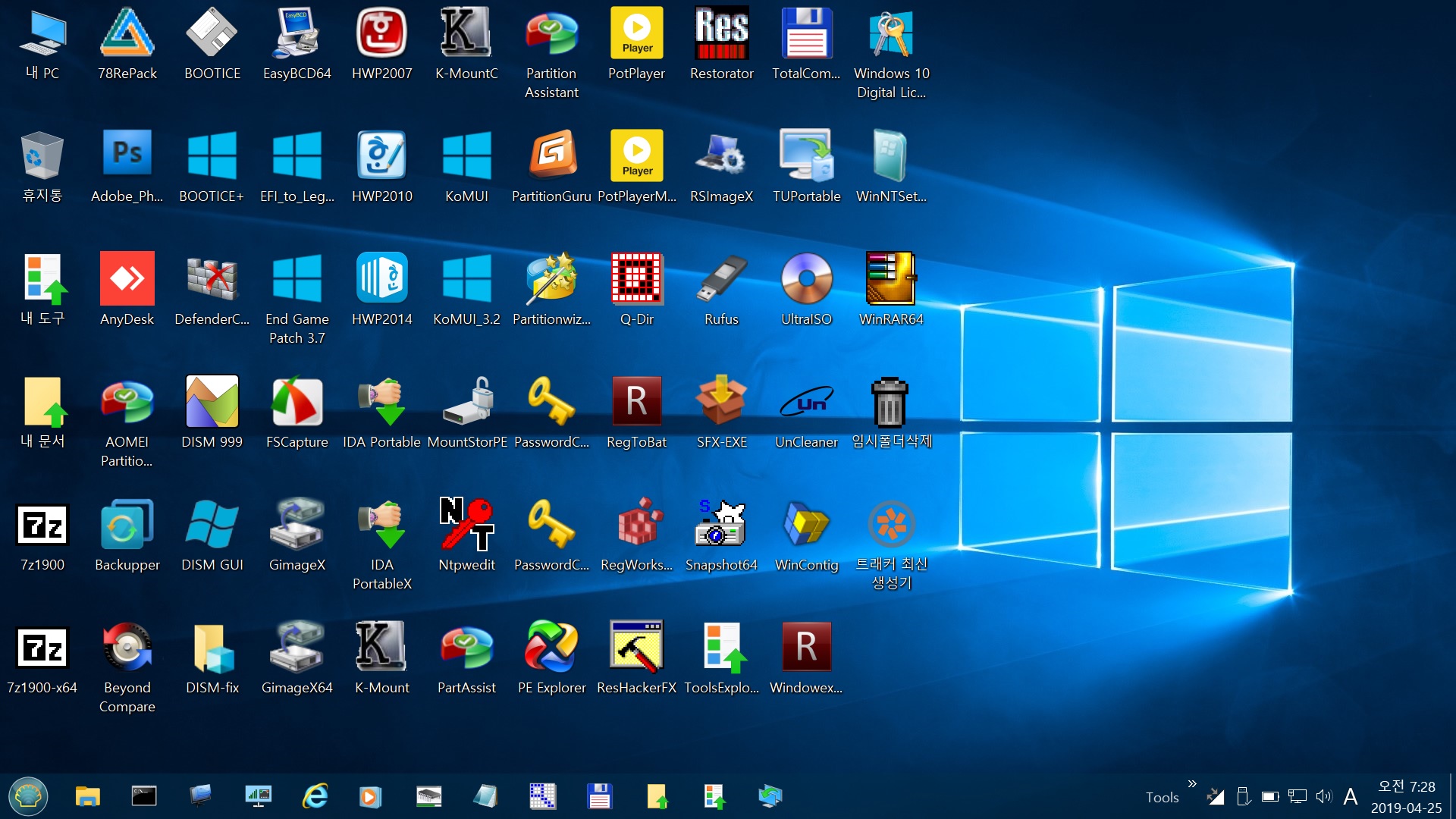Click the HWP2010 desktop icon
Image resolution: width=1456 pixels, height=819 pixels.
point(381,156)
